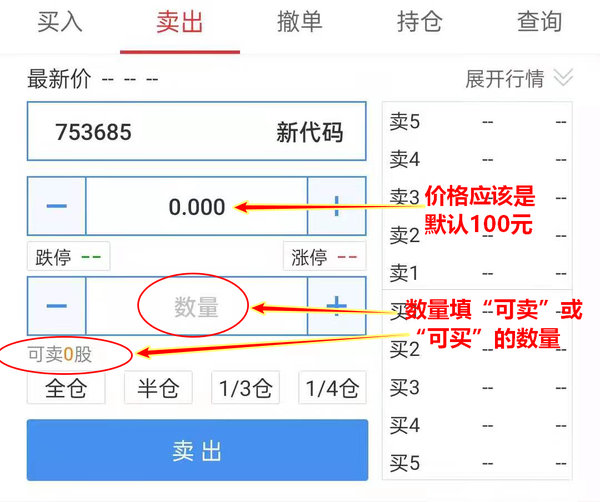This screenshot has height=502, width=600.
Task: Click the 数量 quantity field
Action: [x=197, y=306]
